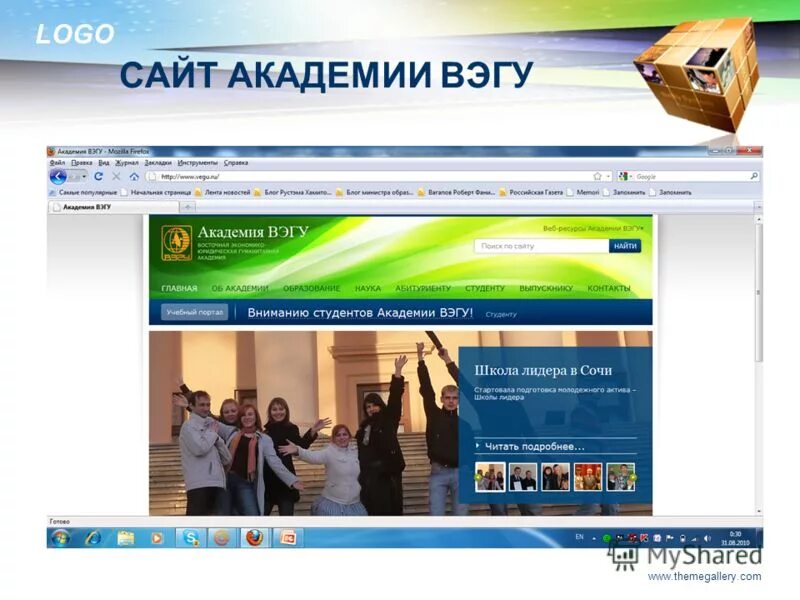Reload the page in Firefox
Screen dimensions: 800x600
click(x=98, y=176)
